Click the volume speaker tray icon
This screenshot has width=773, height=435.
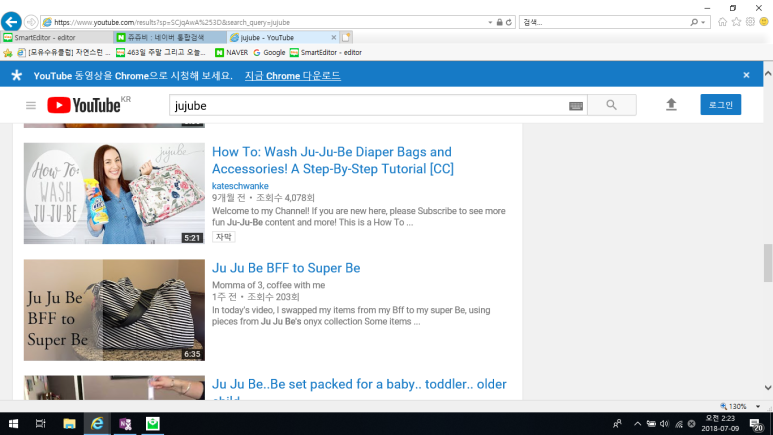pos(665,424)
